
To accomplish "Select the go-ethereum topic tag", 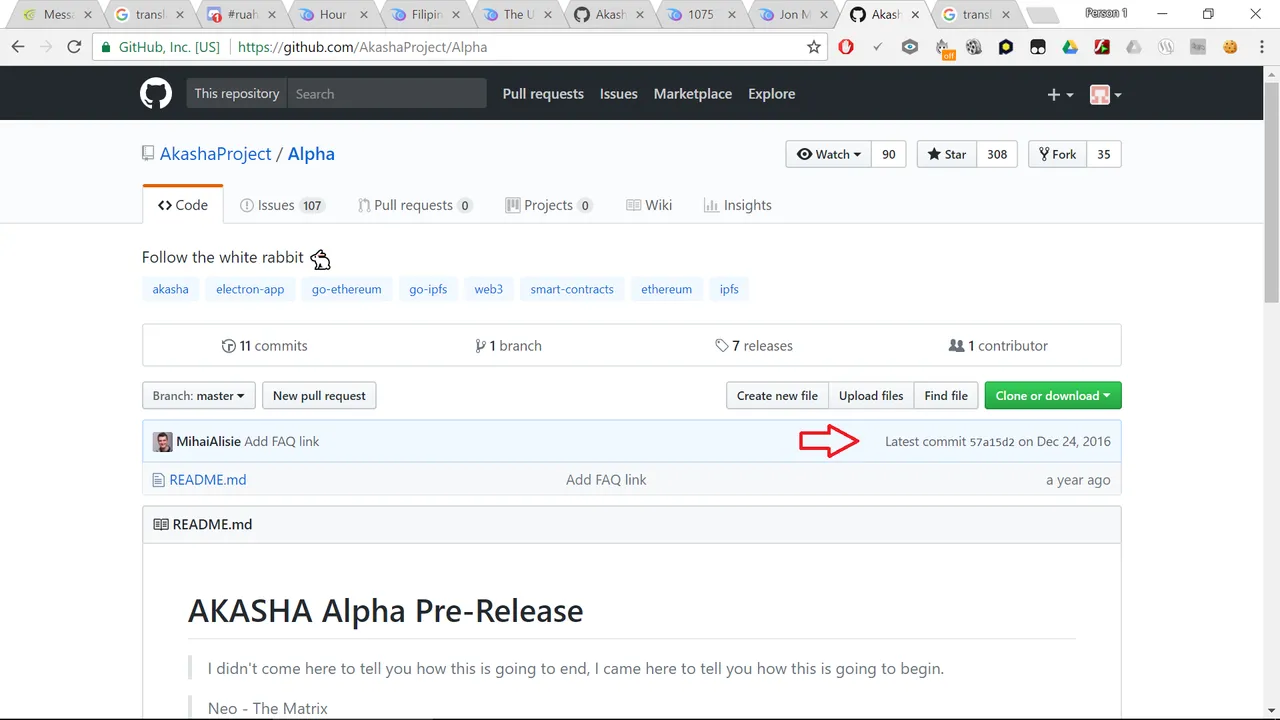I will 346,289.
